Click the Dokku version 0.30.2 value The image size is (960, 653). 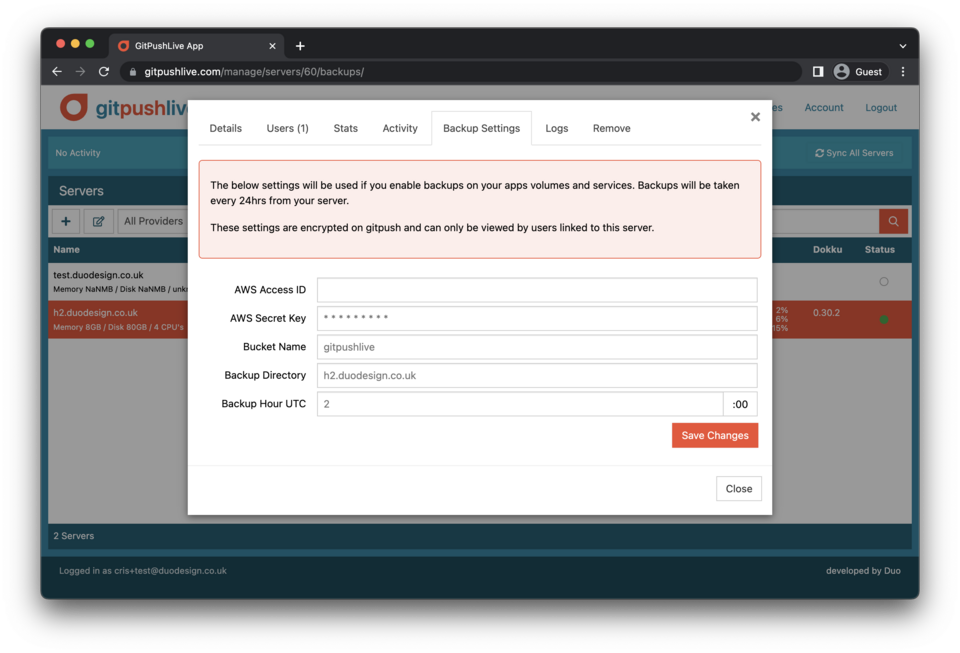pyautogui.click(x=826, y=313)
